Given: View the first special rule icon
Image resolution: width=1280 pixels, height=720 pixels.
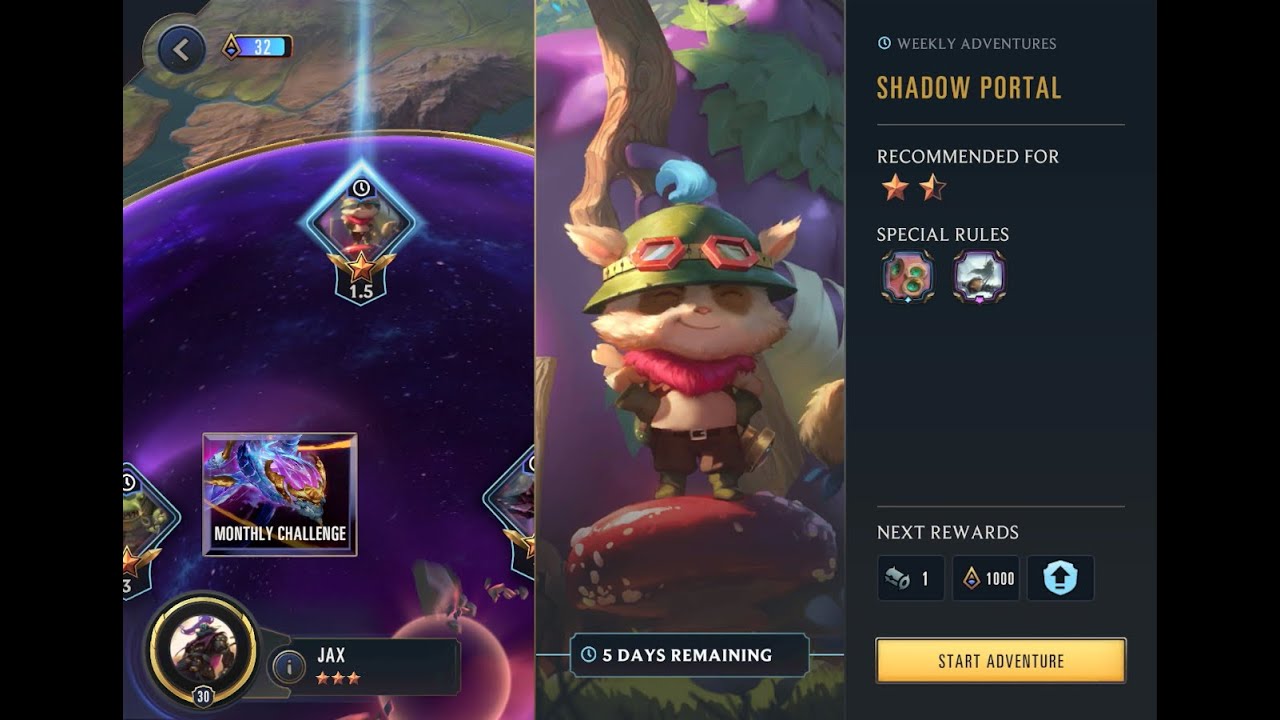Looking at the screenshot, I should point(907,276).
